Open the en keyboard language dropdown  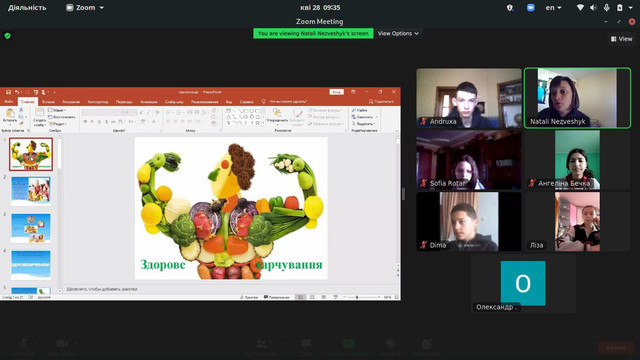553,7
